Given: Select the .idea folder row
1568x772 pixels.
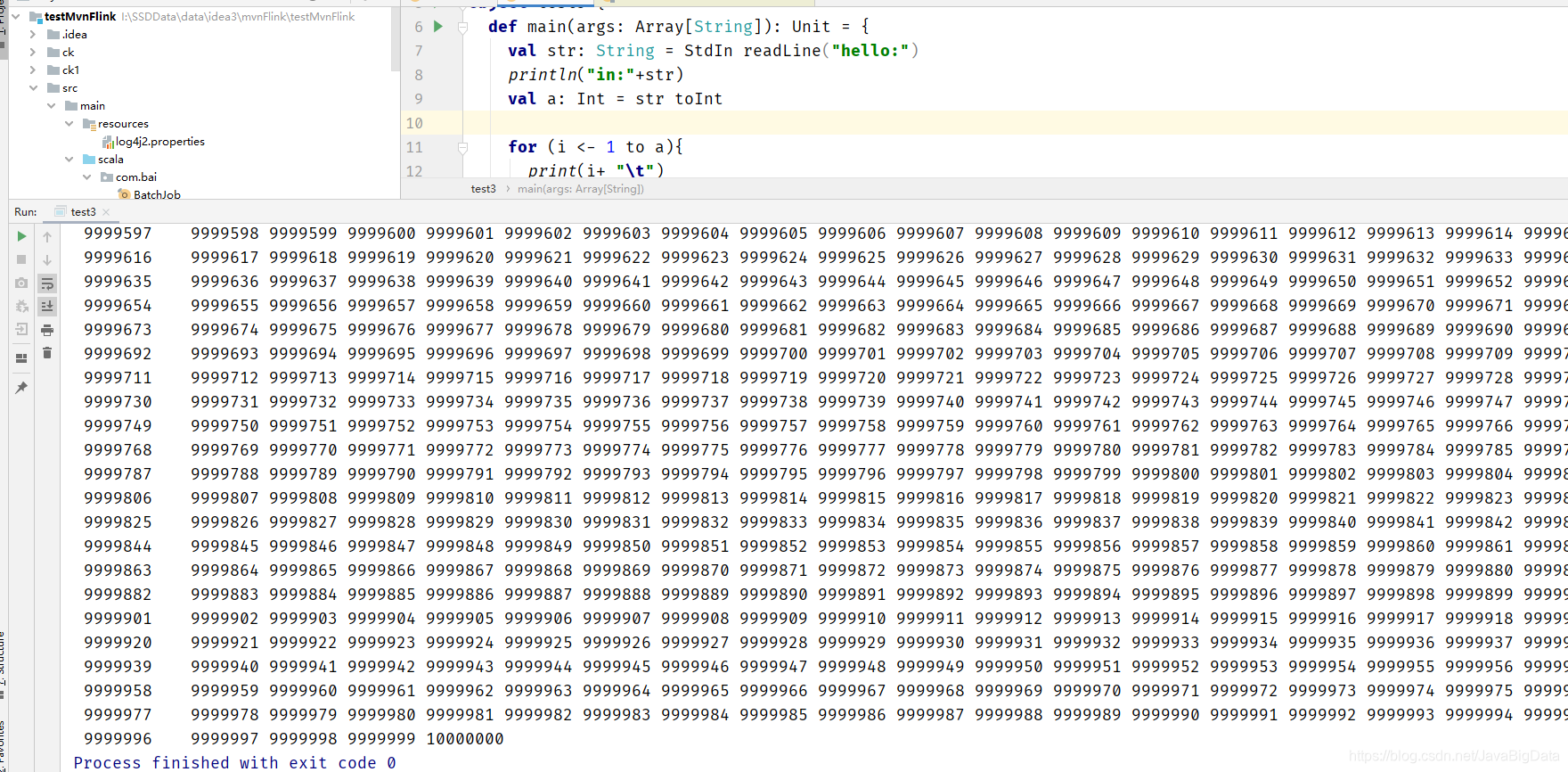Looking at the screenshot, I should [x=75, y=35].
